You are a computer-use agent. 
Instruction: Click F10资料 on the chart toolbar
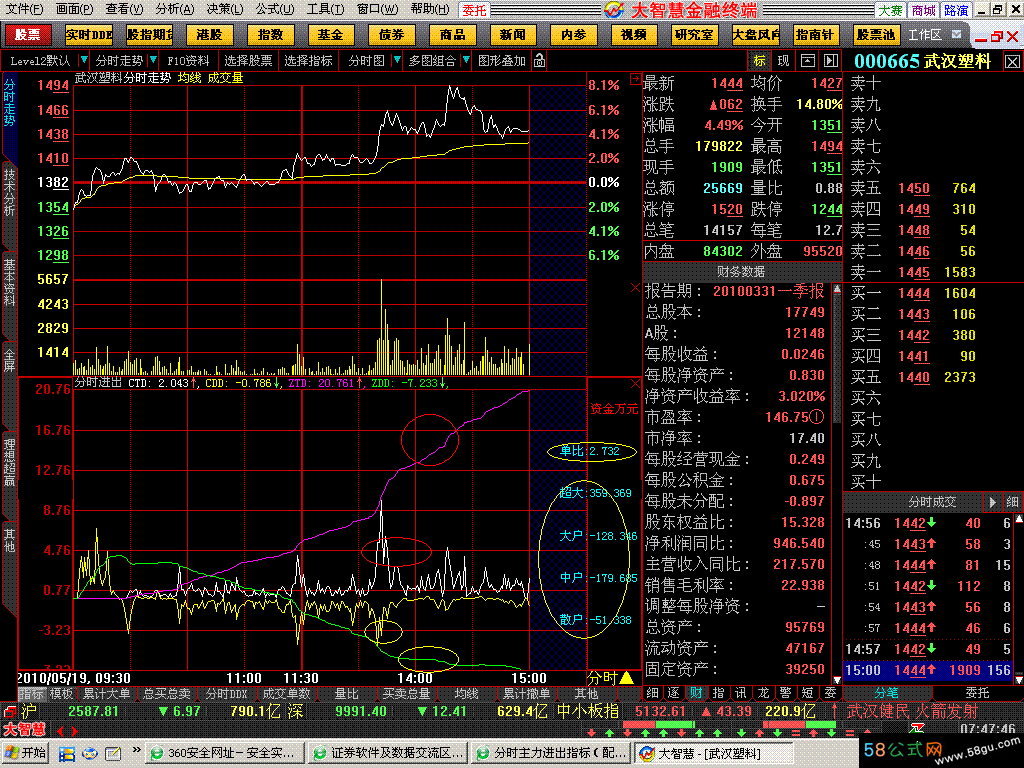[189, 61]
